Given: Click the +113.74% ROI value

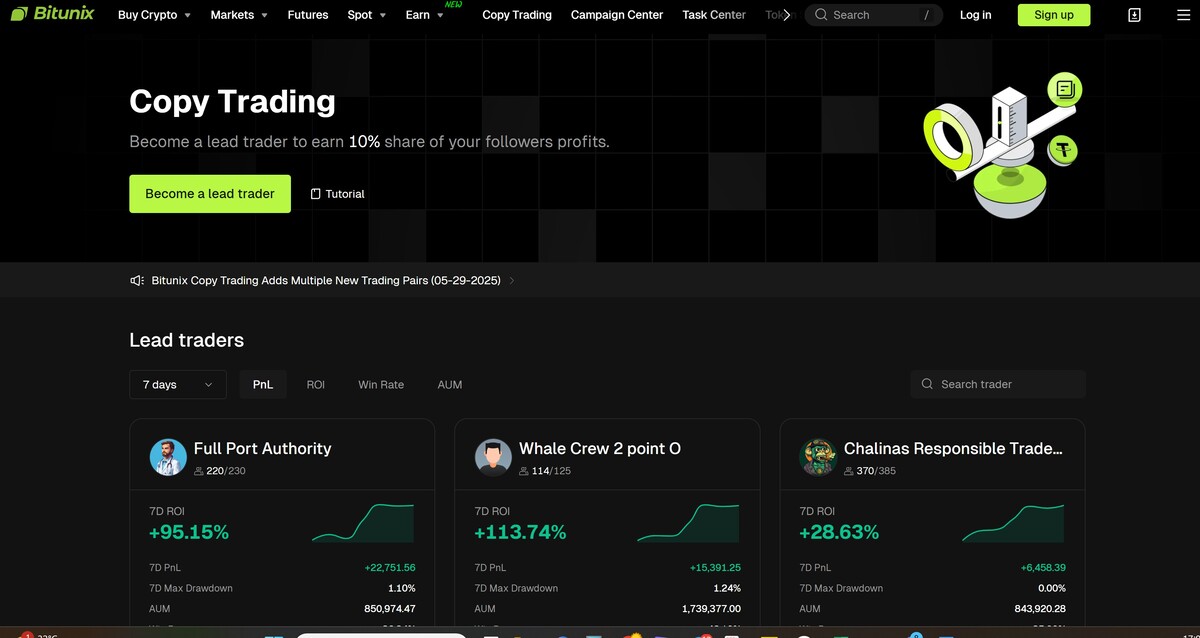Looking at the screenshot, I should pos(520,533).
